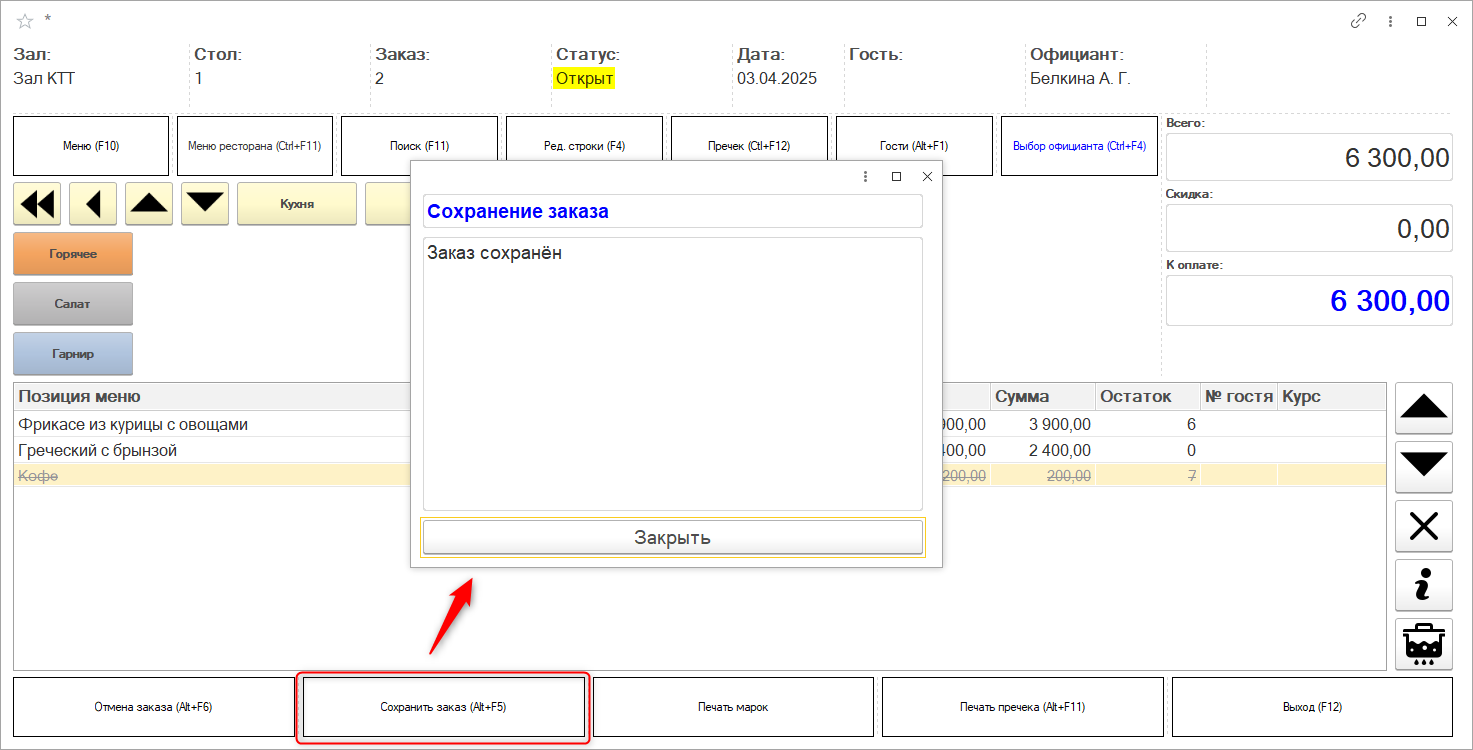Open the dialog's three-dot options menu
The width and height of the screenshot is (1473, 750).
tap(865, 177)
